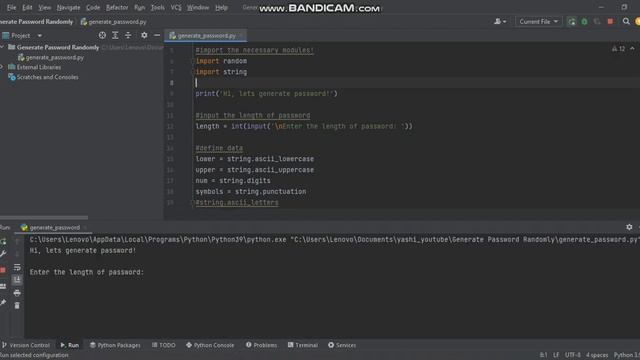Click the generate_password.py breadcrumb in navigation bar
Screen dimensions: 640x360
click(113, 22)
